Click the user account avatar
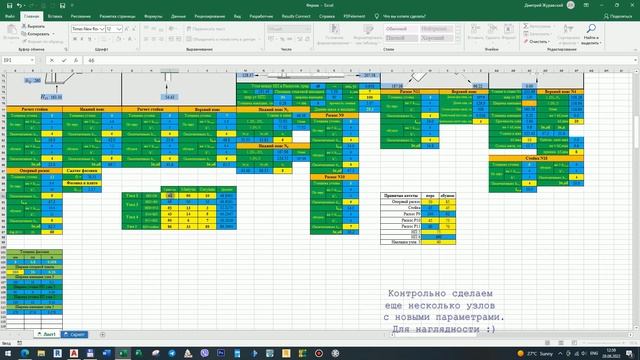Screen dimensions: 640x360 [571, 5]
